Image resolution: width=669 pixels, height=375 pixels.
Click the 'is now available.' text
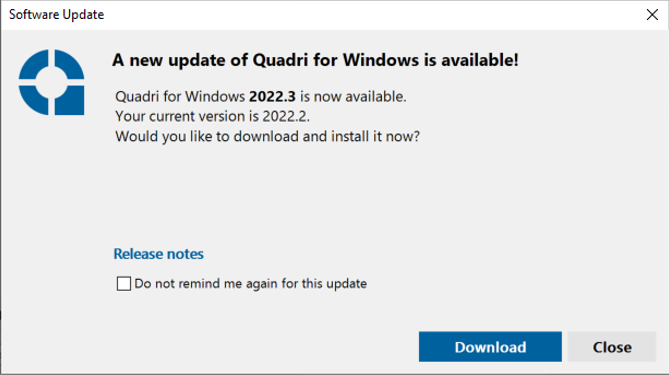[x=353, y=97]
